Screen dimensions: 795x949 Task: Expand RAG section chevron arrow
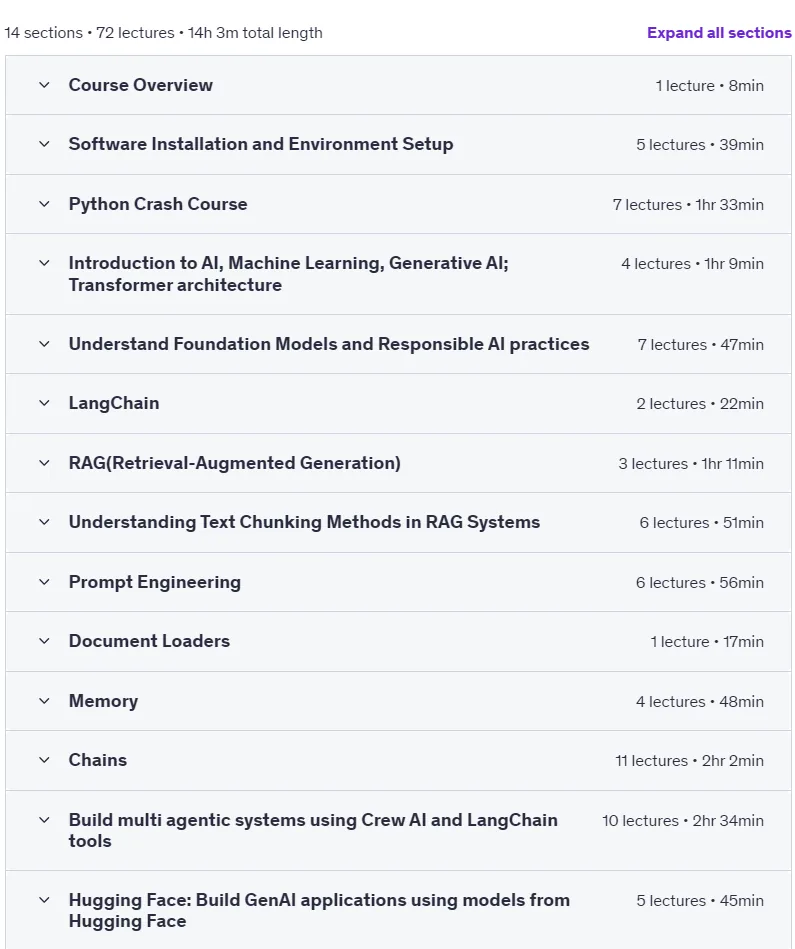(44, 463)
